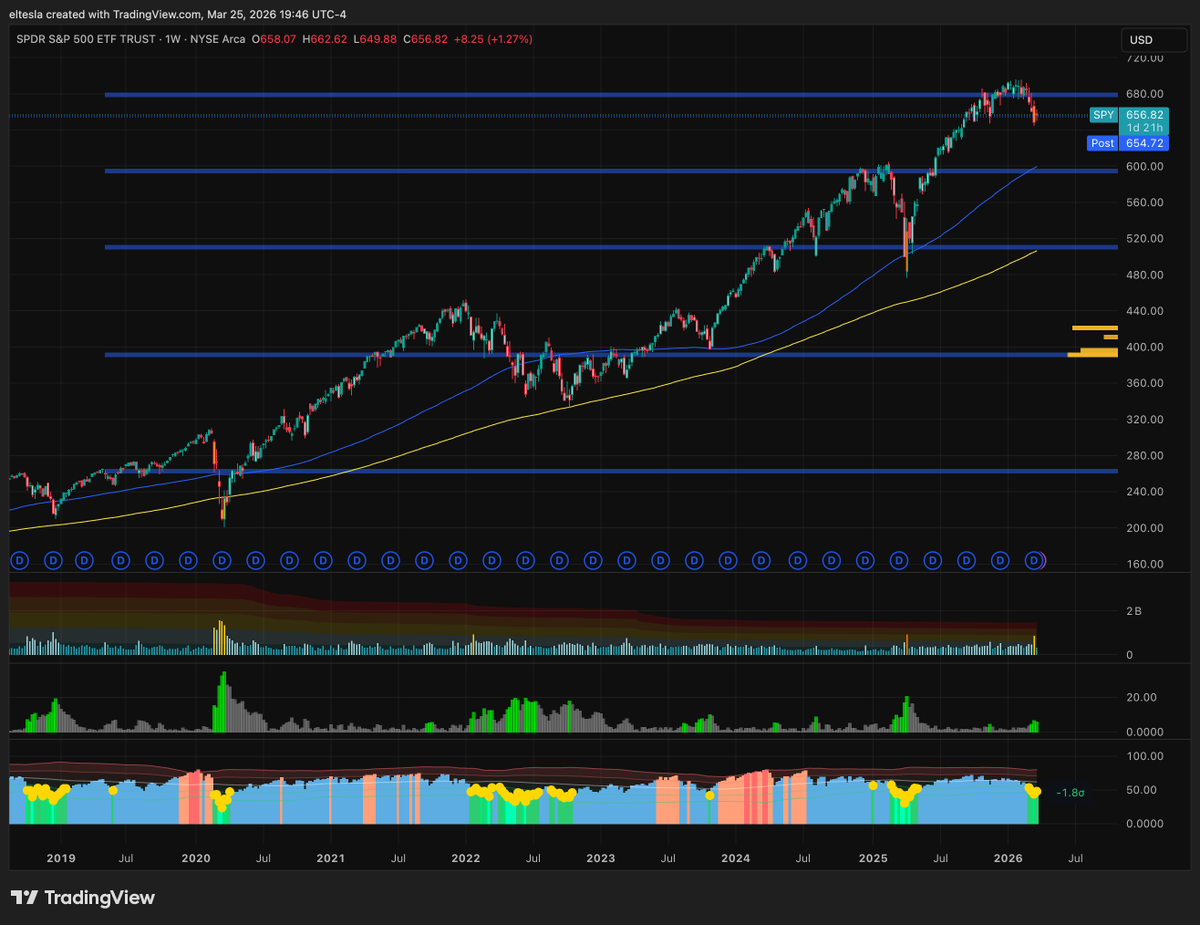Click the low value L649.88
1200x925 pixels.
376,39
